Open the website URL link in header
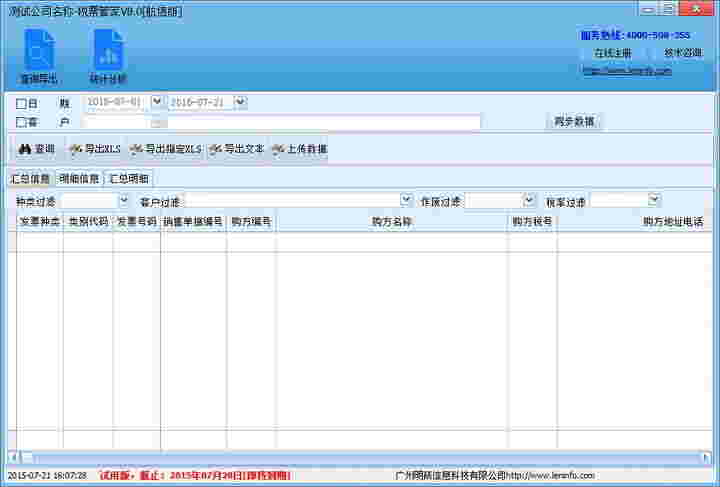 point(627,71)
